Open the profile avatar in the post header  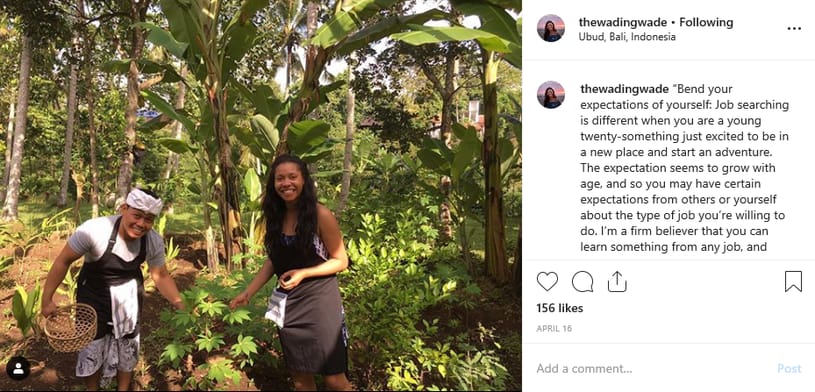coord(550,28)
